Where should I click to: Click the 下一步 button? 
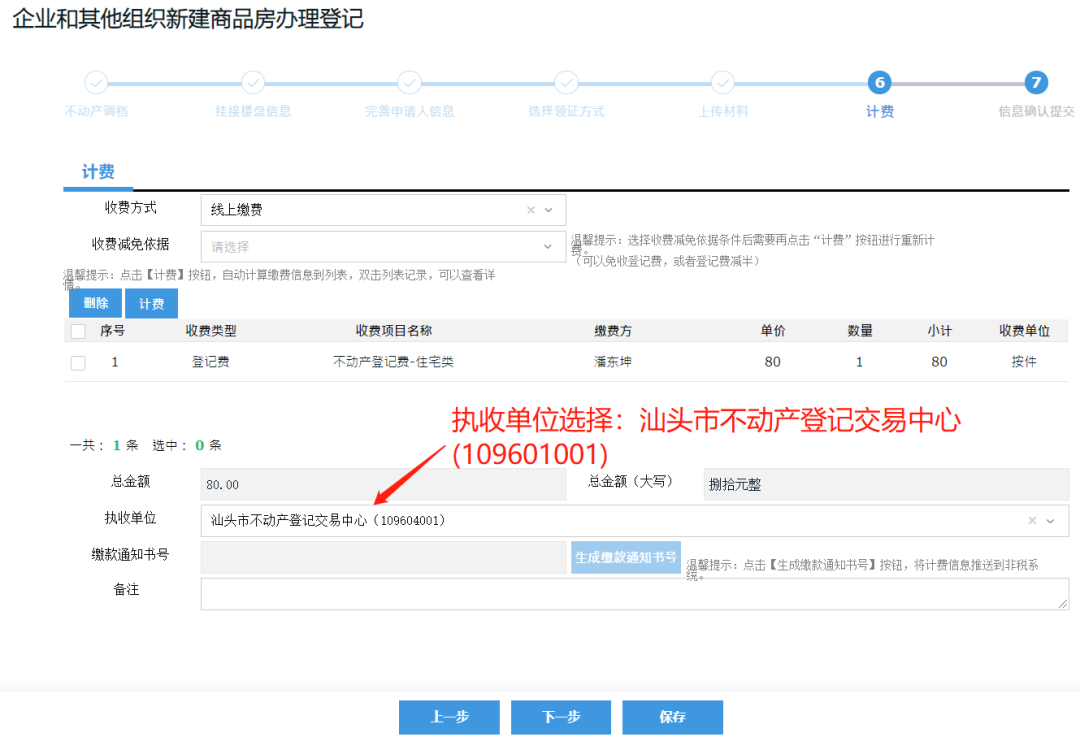point(560,717)
